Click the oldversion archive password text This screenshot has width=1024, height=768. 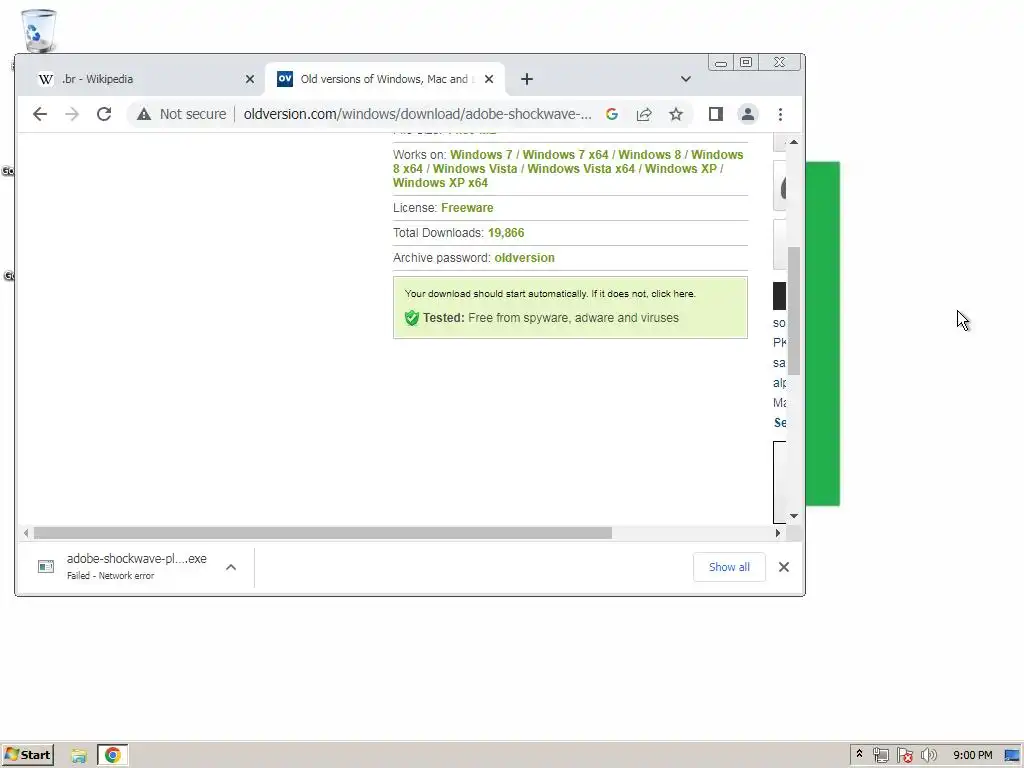[x=524, y=257]
